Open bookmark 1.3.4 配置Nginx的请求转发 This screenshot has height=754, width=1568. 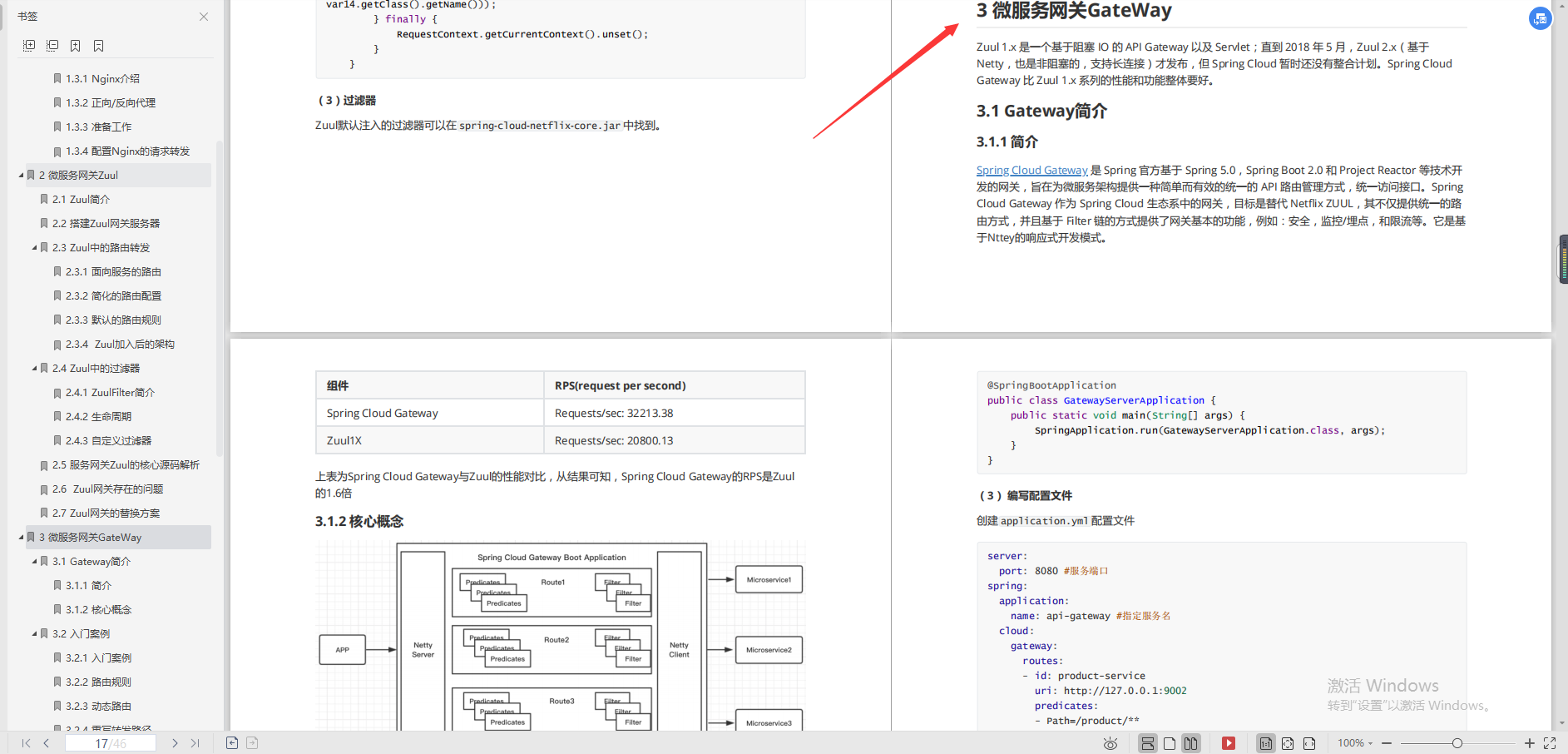(127, 151)
